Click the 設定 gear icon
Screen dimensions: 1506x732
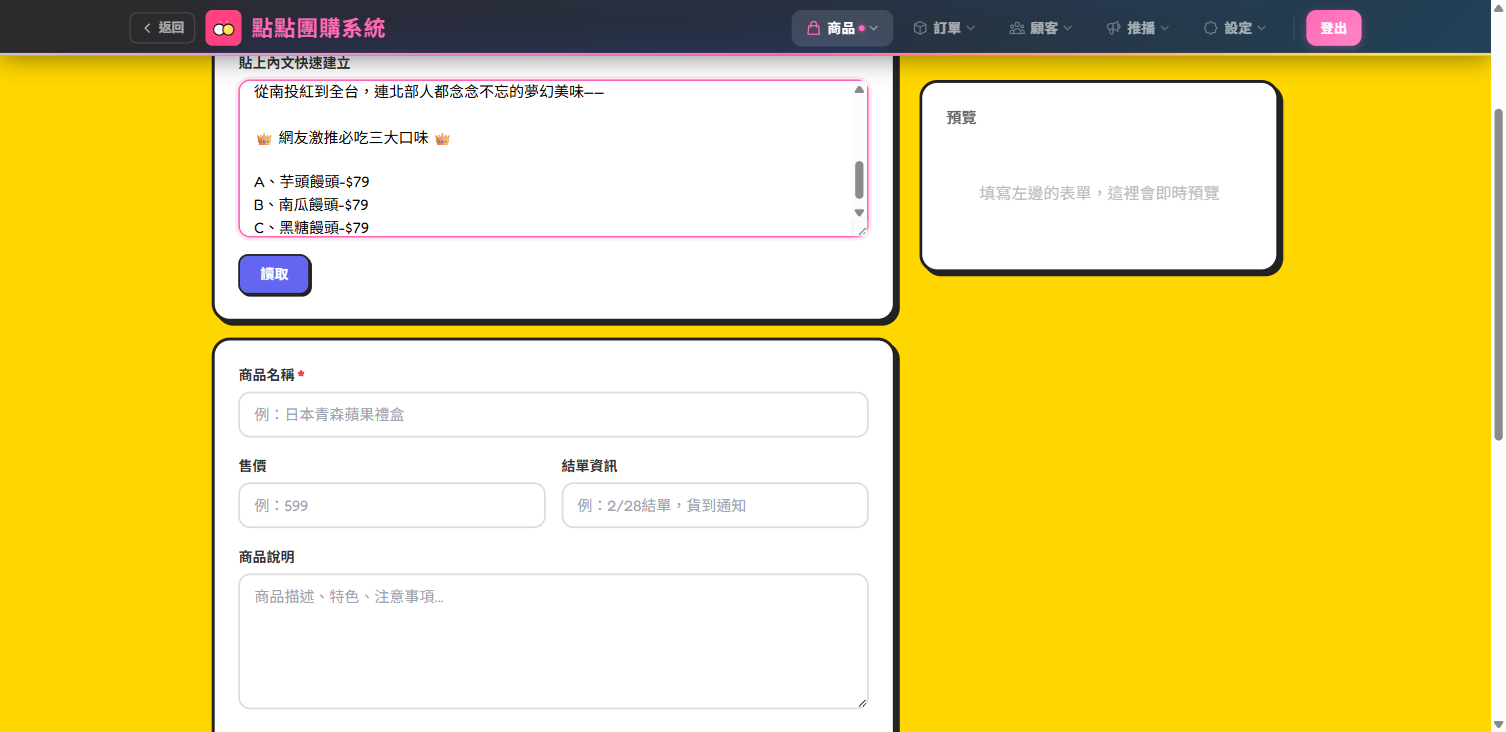pyautogui.click(x=1211, y=28)
